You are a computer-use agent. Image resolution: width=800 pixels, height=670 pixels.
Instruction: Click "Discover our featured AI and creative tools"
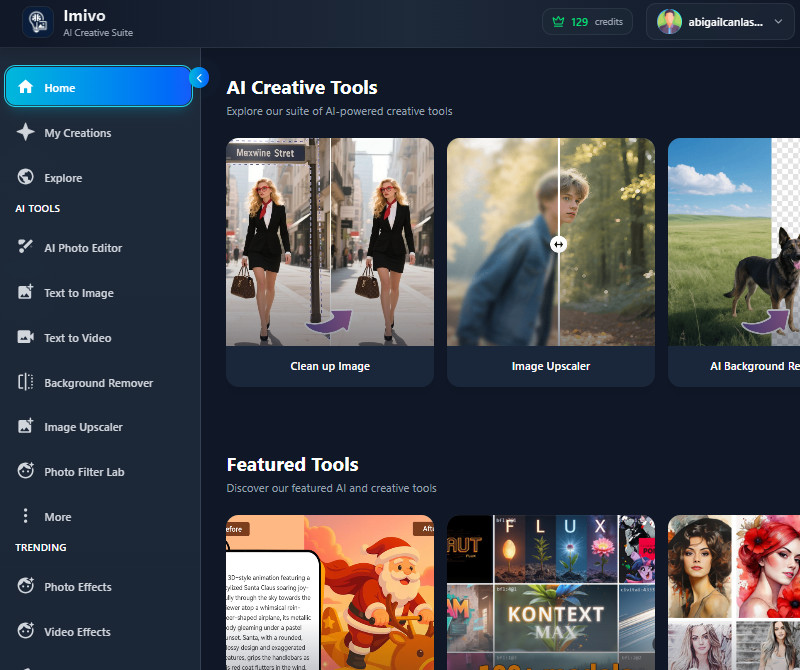pyautogui.click(x=332, y=488)
